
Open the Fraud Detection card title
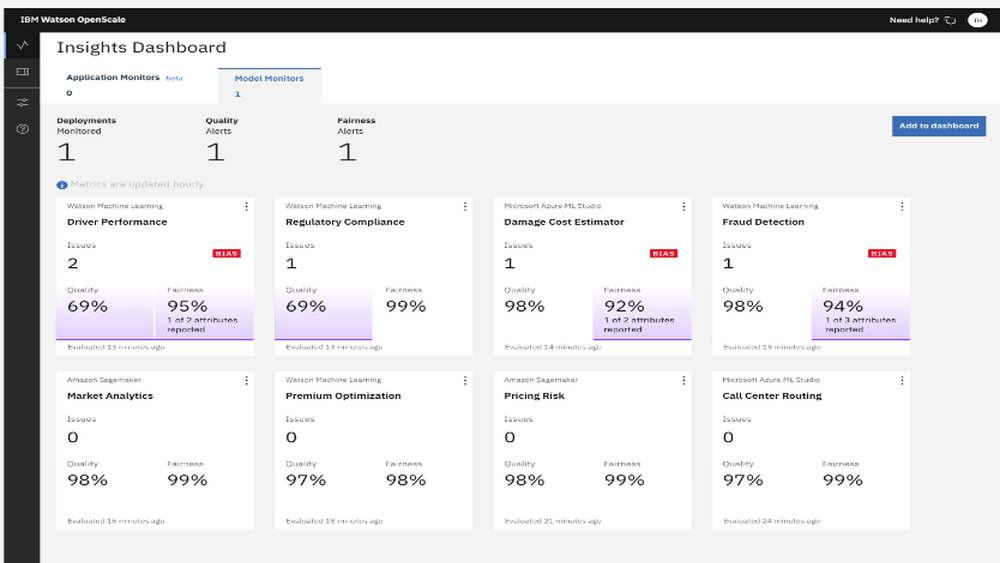point(763,222)
